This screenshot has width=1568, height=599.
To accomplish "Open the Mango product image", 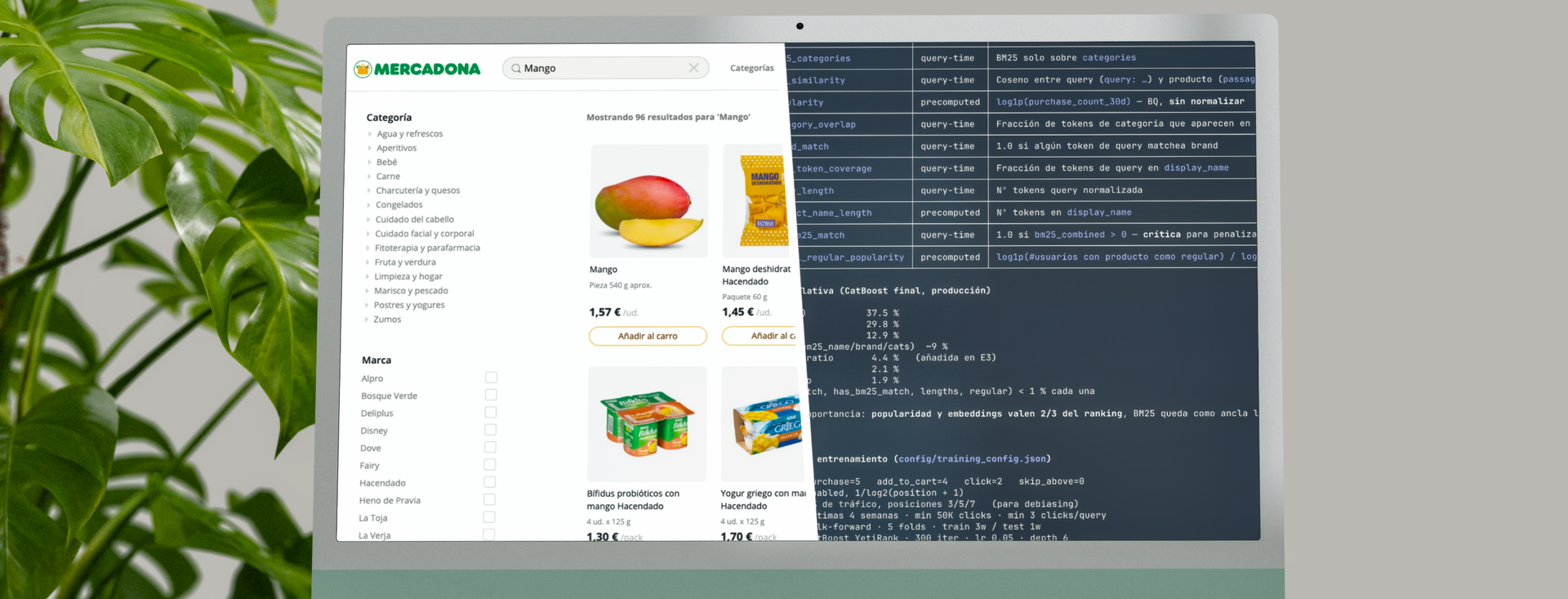I will (649, 201).
